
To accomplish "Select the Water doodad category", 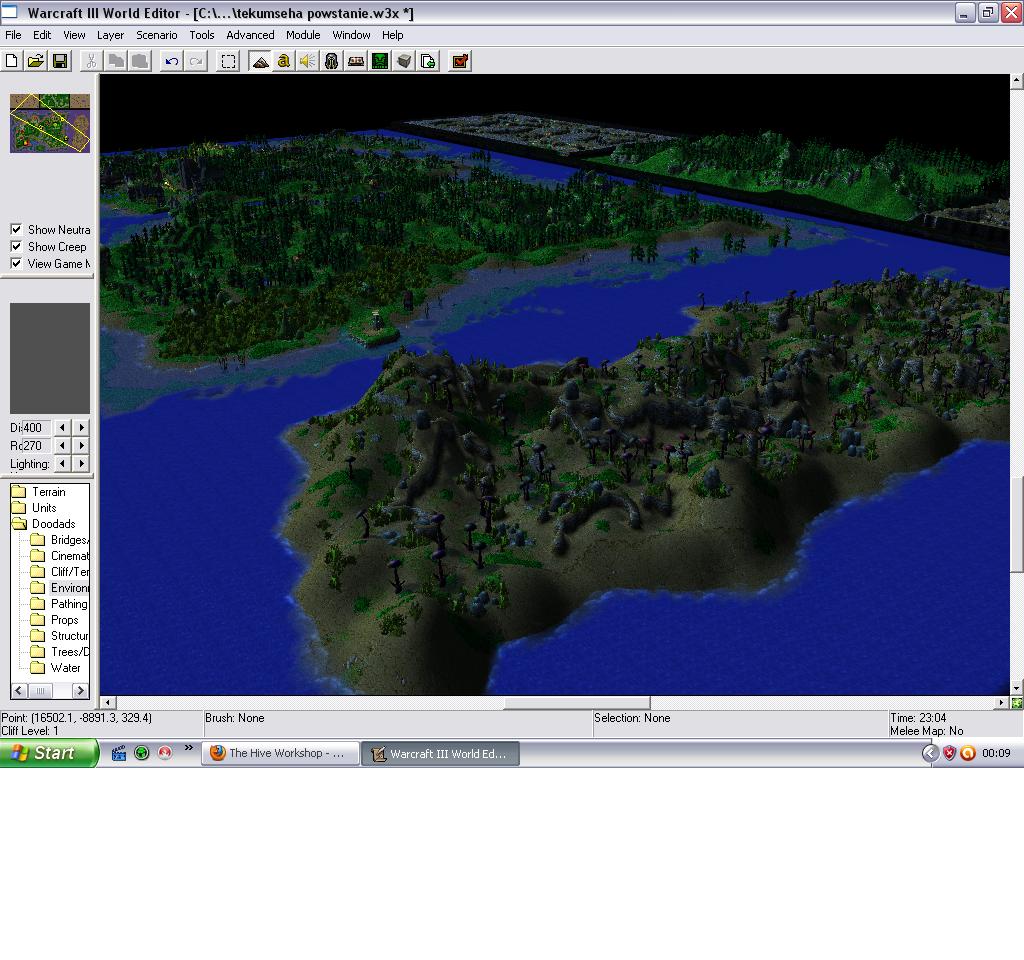I will click(x=56, y=667).
